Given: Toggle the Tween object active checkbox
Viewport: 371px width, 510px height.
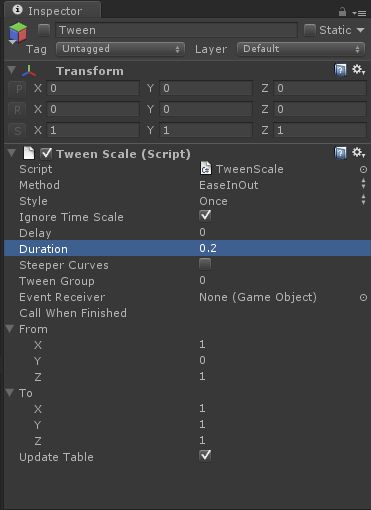Looking at the screenshot, I should tap(44, 30).
